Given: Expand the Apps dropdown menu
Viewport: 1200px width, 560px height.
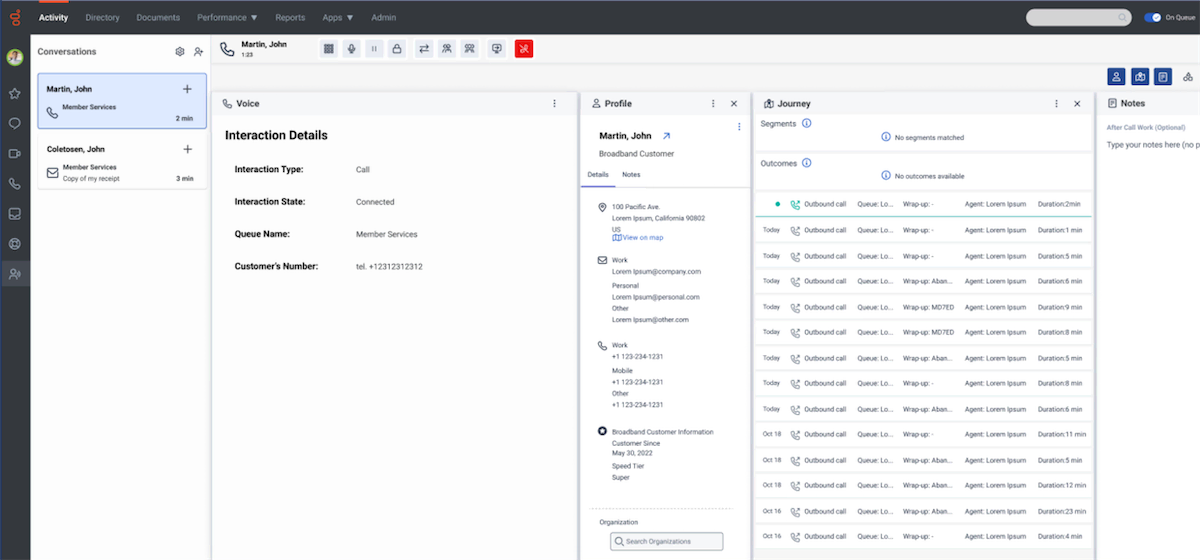Looking at the screenshot, I should (x=337, y=17).
